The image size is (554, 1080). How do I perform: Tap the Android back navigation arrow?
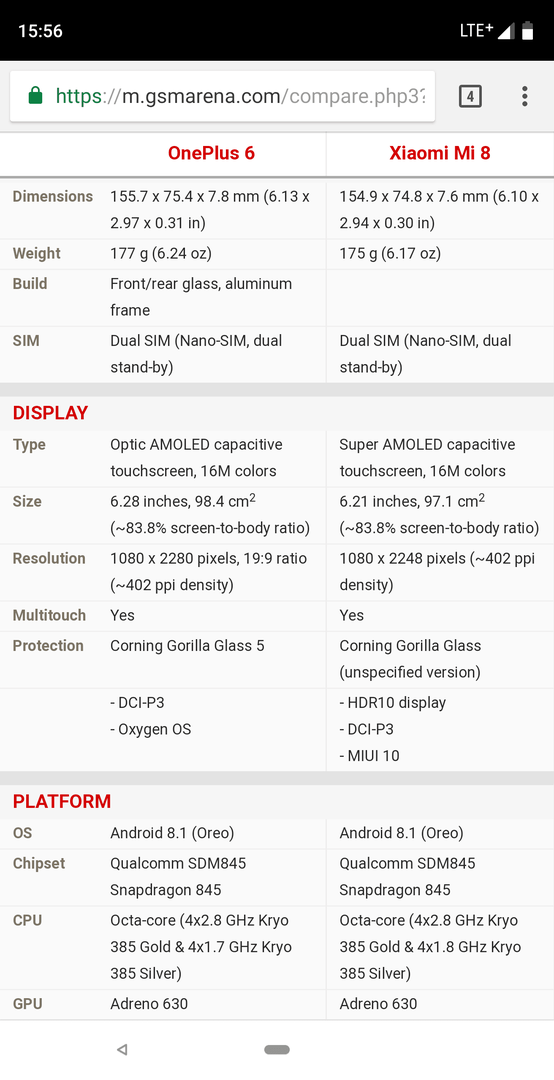pyautogui.click(x=122, y=1050)
